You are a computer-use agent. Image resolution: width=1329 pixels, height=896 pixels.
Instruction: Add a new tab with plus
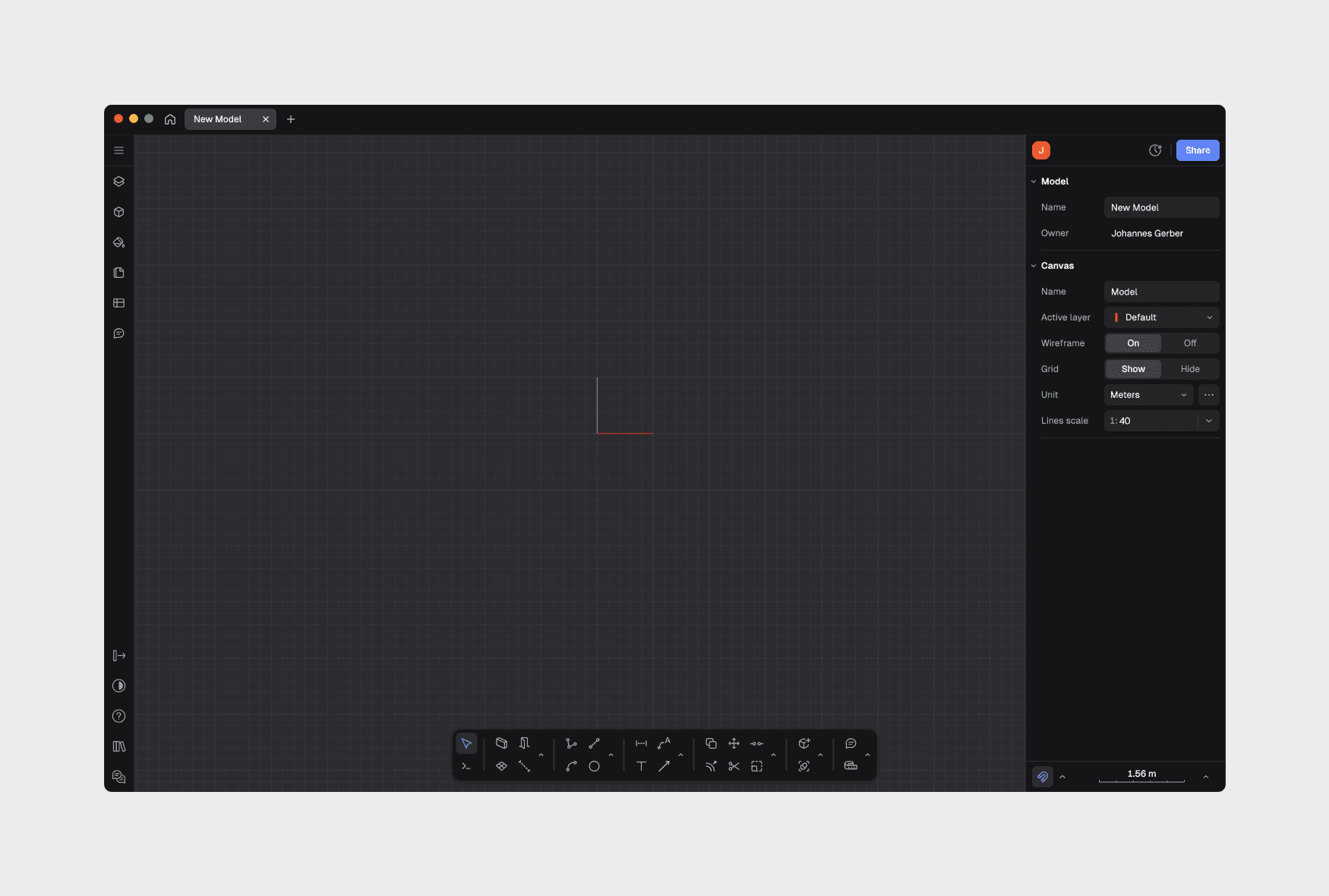(x=291, y=119)
